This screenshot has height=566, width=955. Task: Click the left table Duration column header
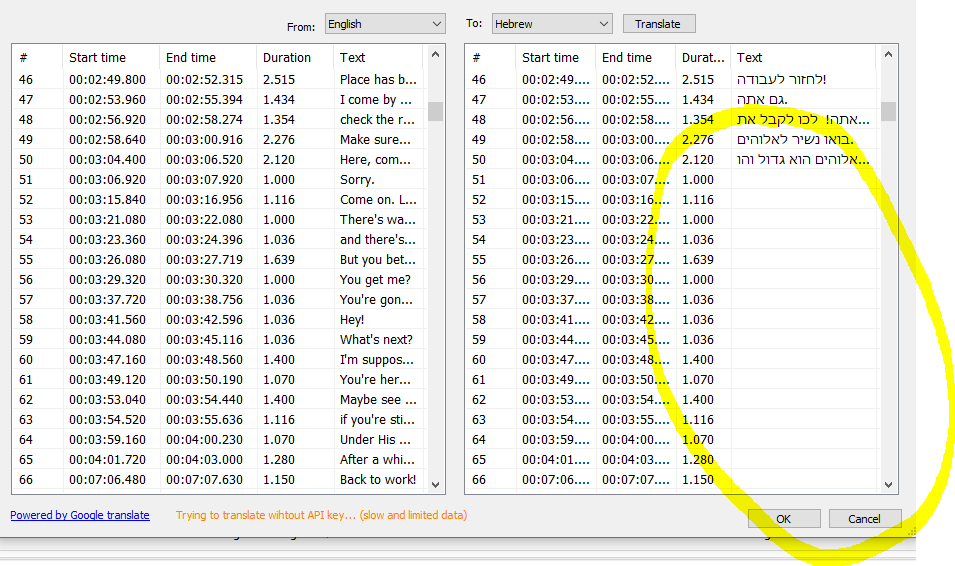point(295,57)
